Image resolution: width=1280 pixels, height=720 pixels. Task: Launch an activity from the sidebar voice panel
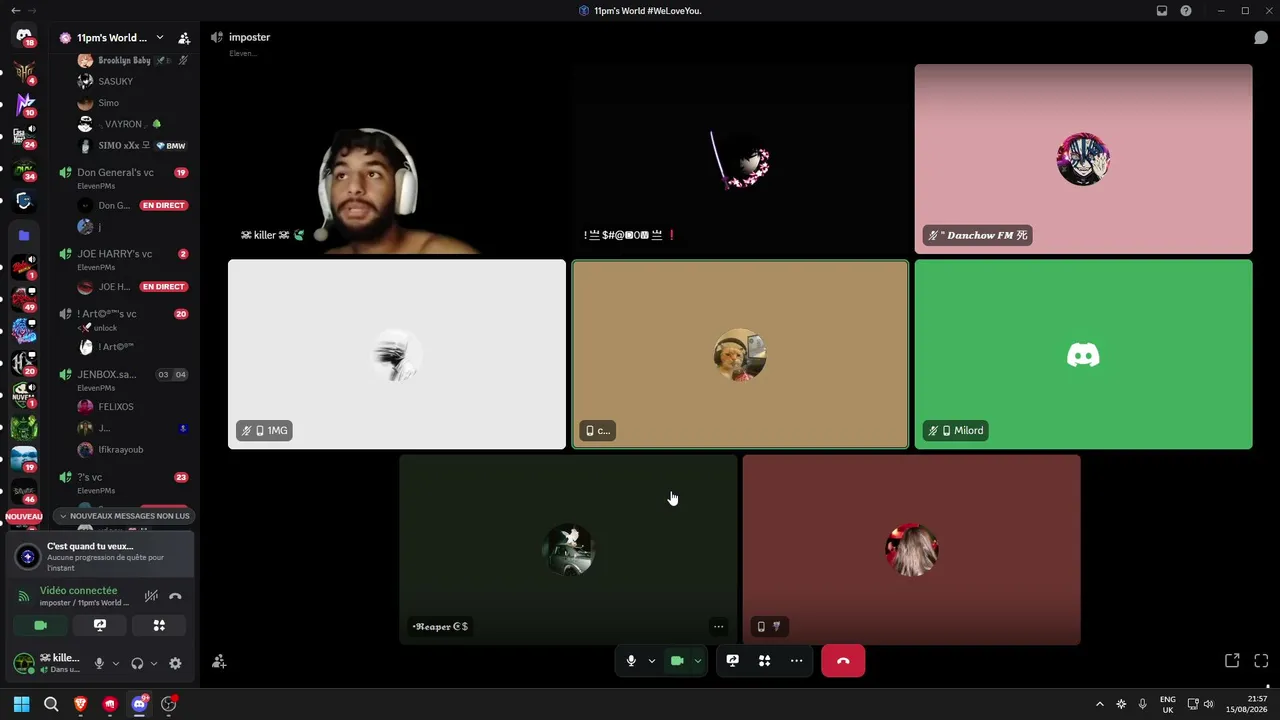(x=159, y=625)
